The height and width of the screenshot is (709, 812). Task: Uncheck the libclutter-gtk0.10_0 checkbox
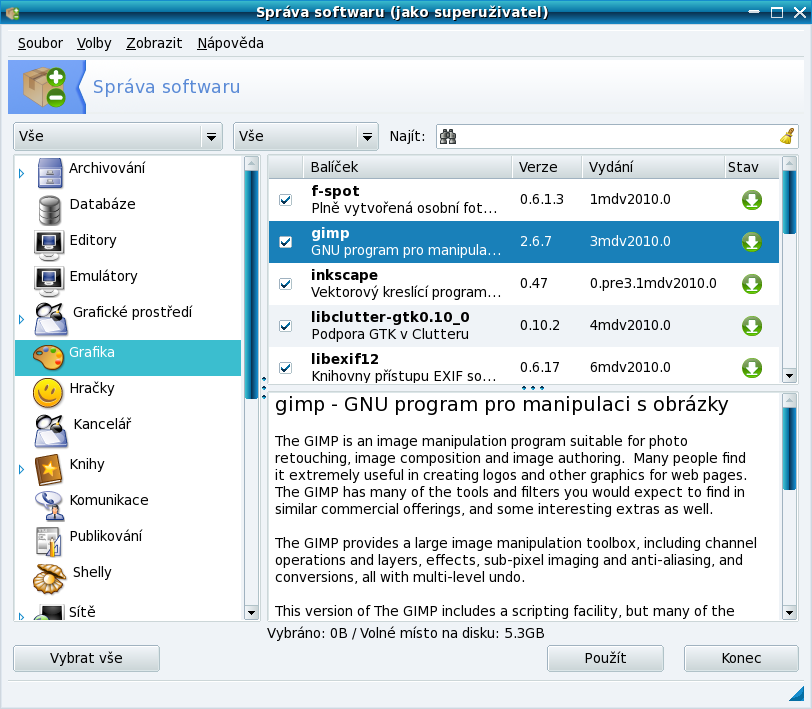[285, 326]
